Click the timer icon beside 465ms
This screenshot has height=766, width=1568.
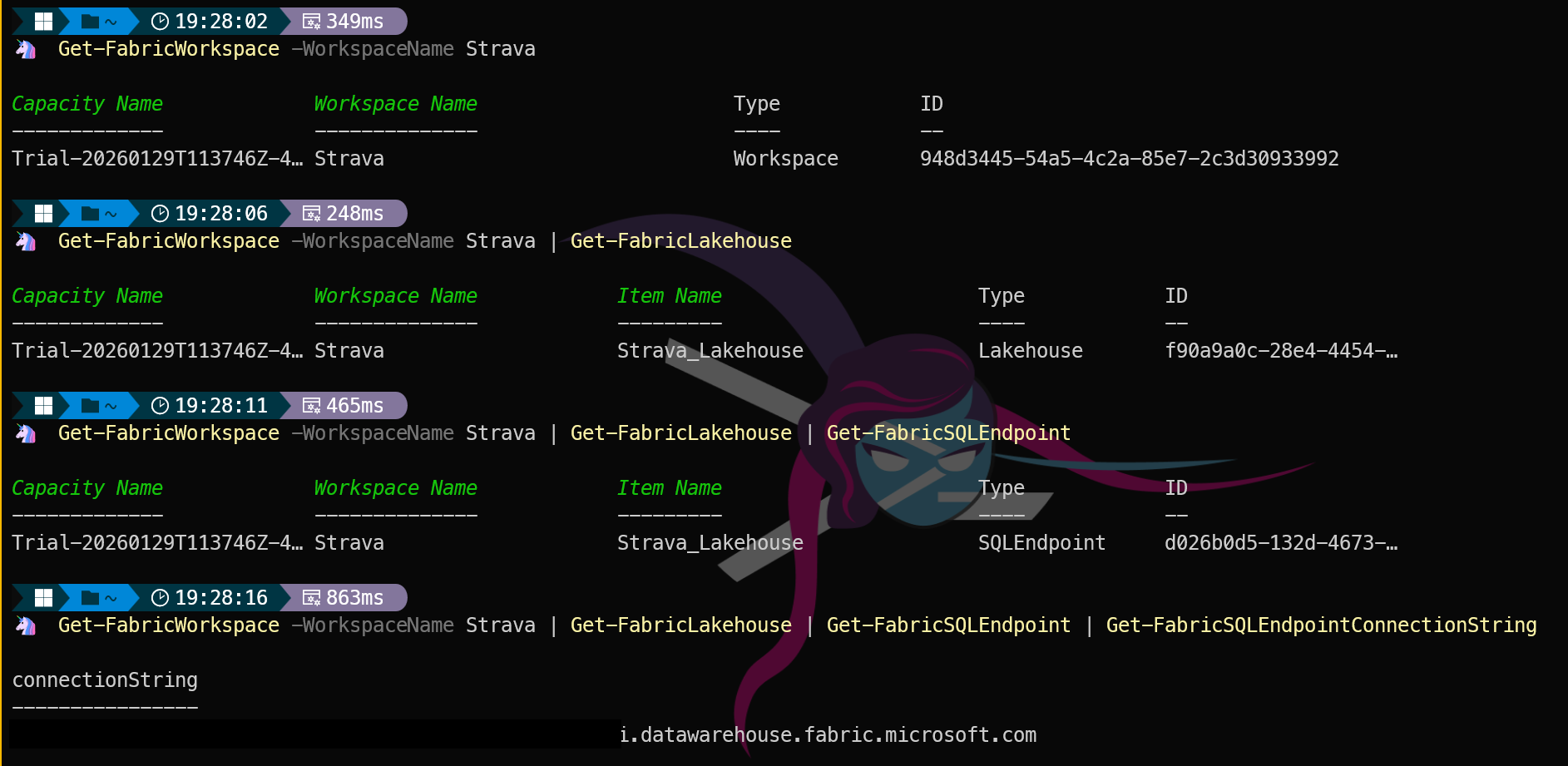[x=311, y=406]
